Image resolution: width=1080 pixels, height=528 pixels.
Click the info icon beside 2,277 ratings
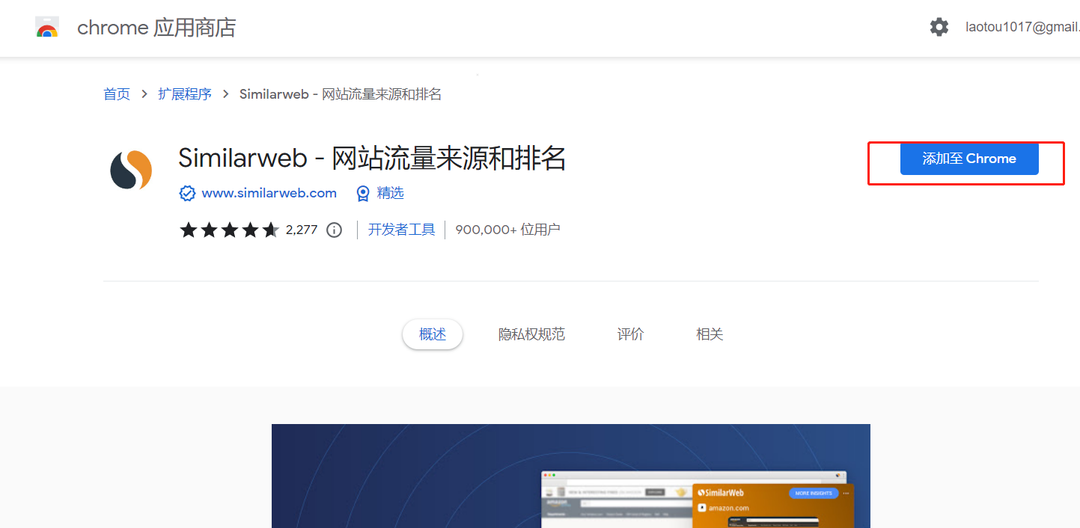(x=334, y=230)
